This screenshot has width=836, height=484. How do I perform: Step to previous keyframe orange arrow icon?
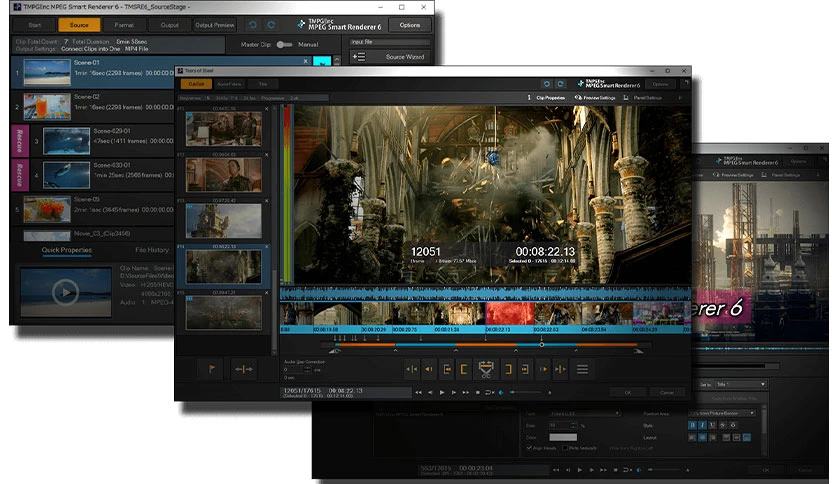(429, 369)
